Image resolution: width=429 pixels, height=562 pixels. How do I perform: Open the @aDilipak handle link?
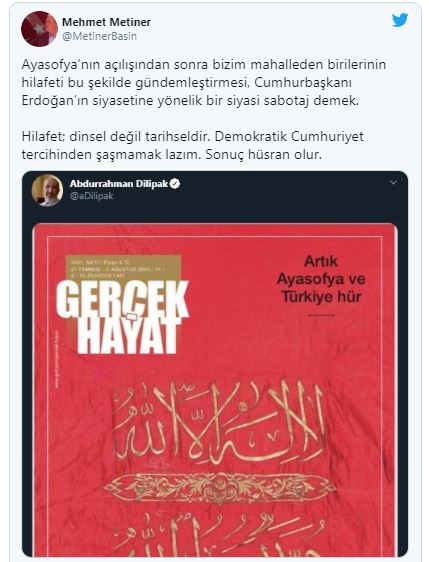[92, 196]
